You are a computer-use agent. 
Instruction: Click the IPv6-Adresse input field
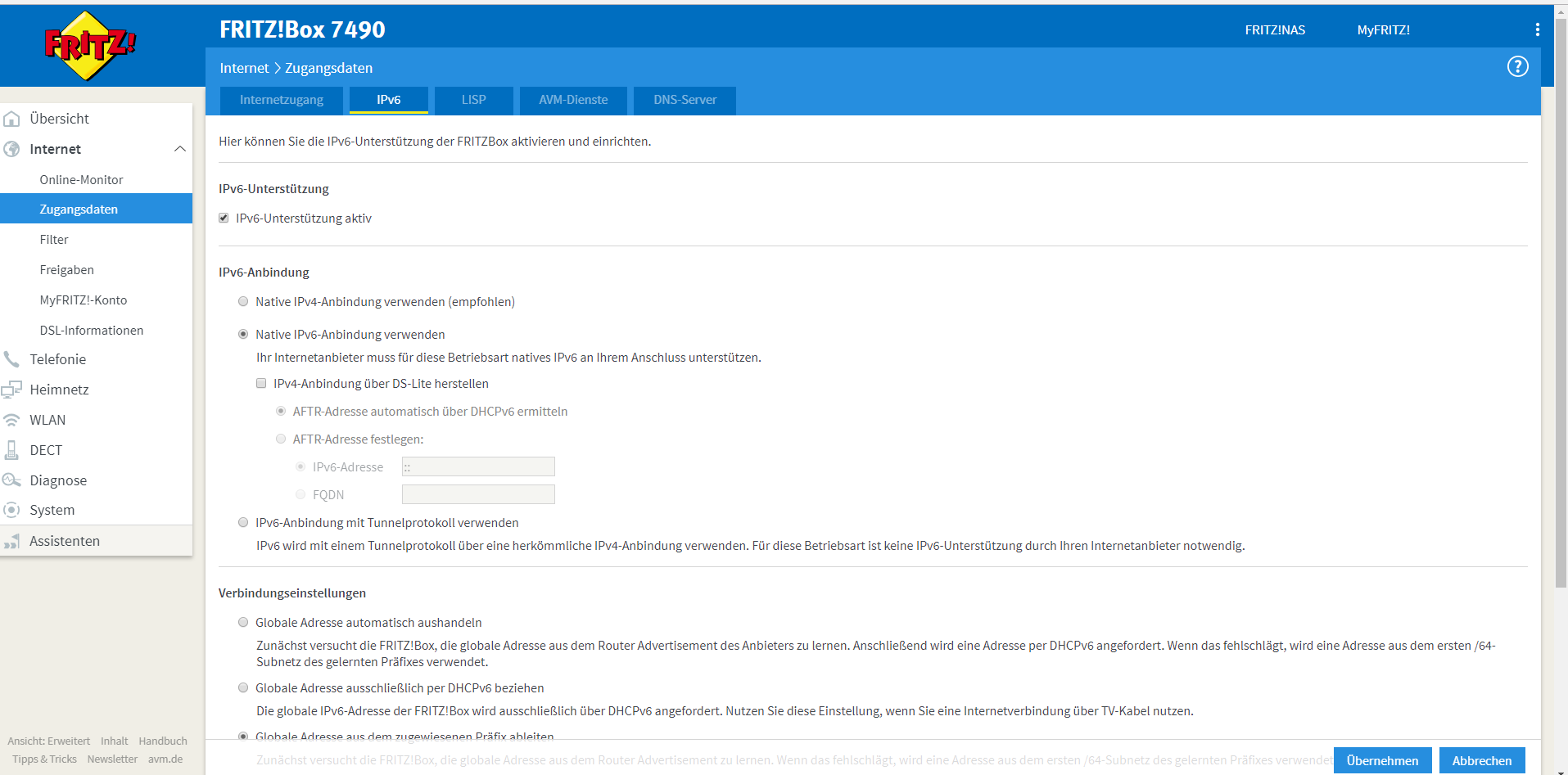tap(478, 466)
